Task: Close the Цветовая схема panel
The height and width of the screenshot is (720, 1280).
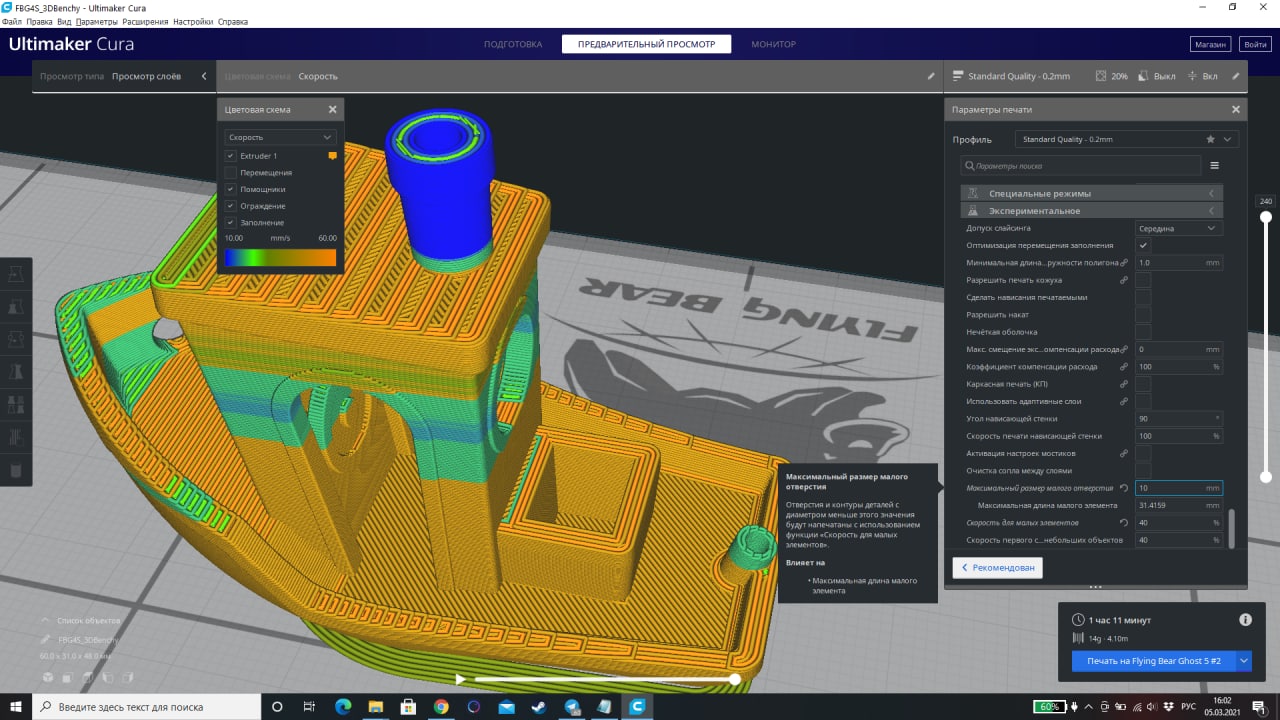Action: [333, 110]
